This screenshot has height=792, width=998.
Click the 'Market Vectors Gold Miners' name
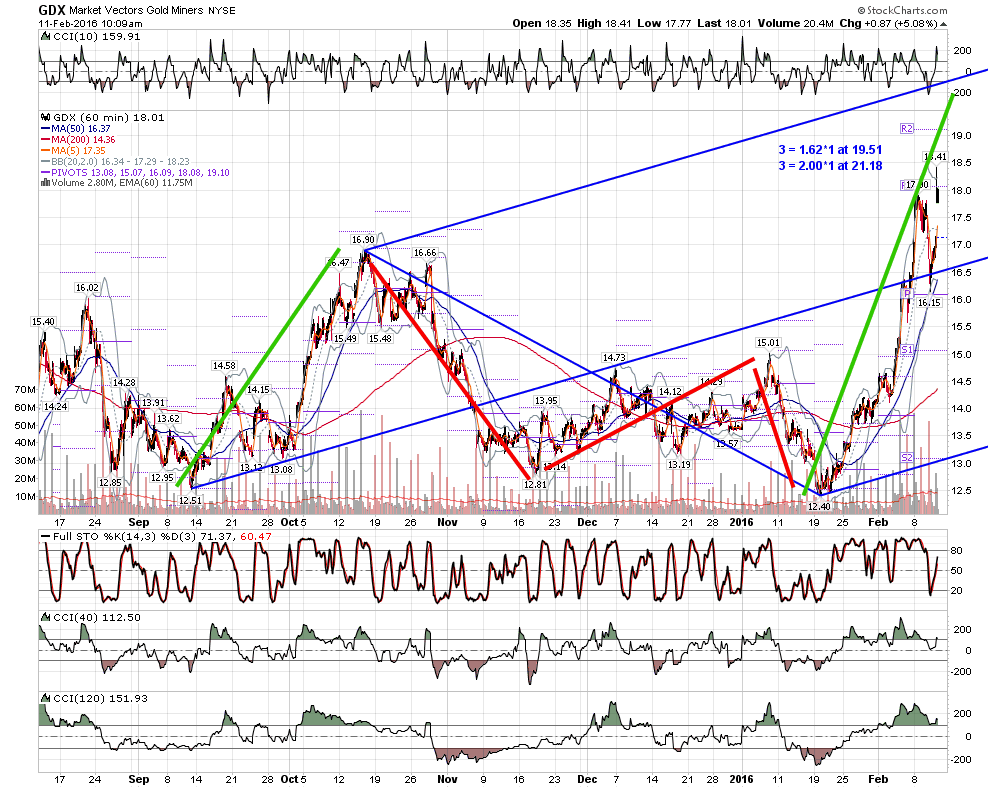click(136, 11)
